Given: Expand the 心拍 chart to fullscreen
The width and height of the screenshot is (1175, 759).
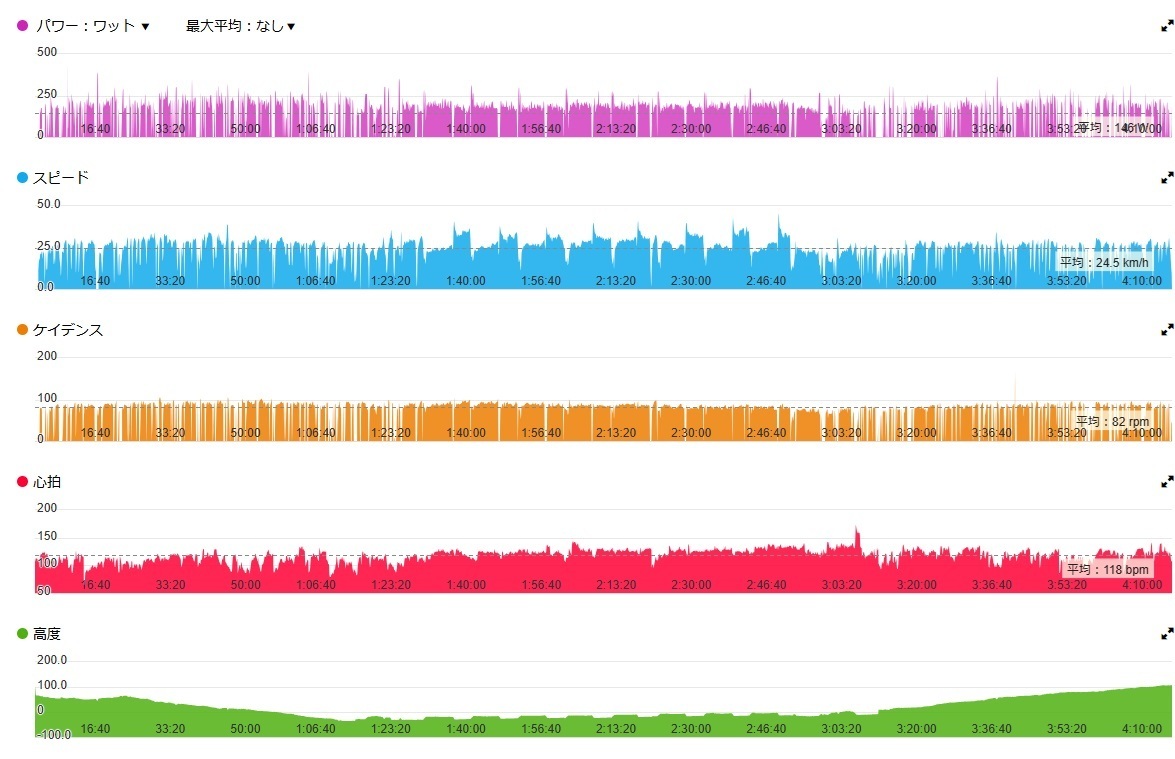Looking at the screenshot, I should [x=1167, y=482].
